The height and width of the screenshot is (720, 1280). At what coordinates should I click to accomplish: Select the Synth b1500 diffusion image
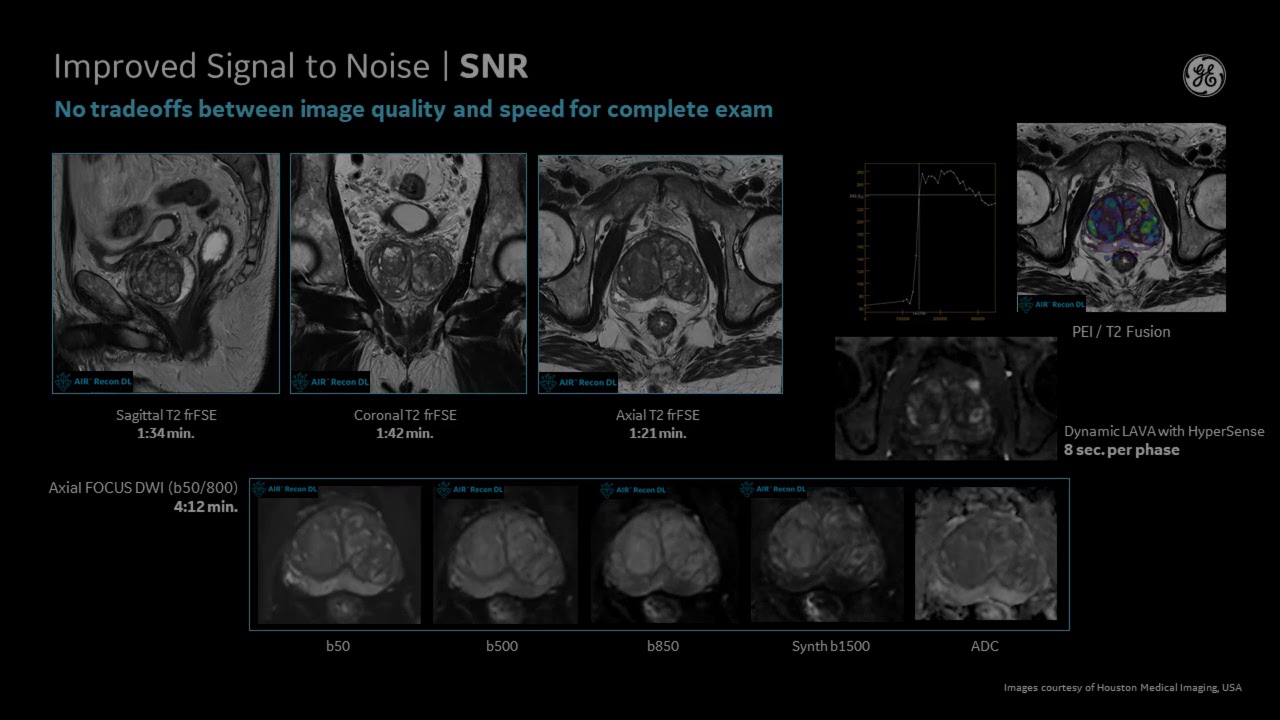(x=827, y=555)
